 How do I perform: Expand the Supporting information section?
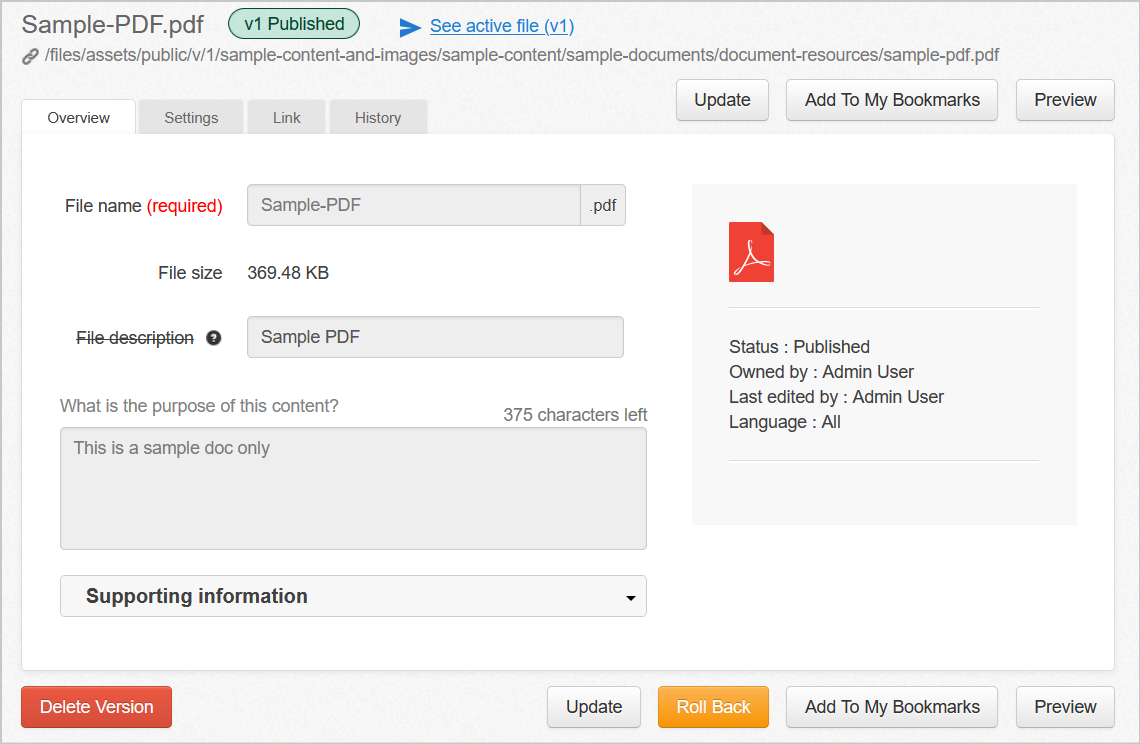pos(195,596)
